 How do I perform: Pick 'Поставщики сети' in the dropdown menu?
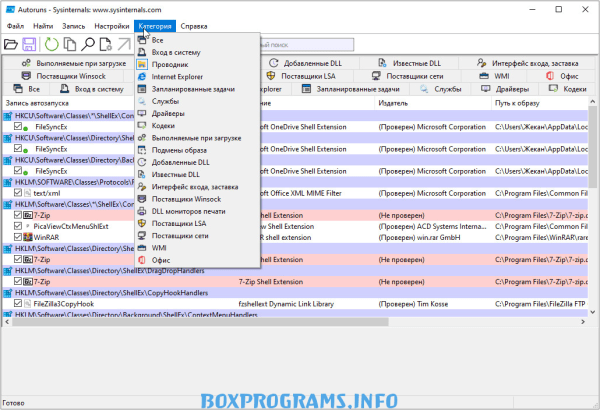click(x=197, y=236)
